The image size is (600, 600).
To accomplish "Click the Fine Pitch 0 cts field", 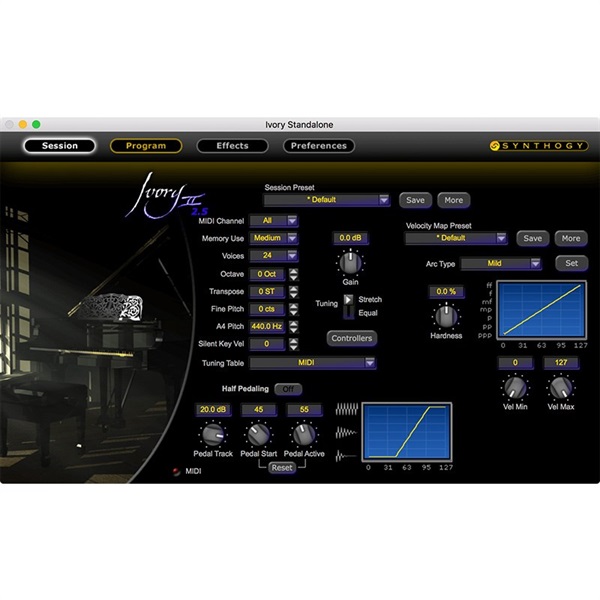I will tap(267, 309).
